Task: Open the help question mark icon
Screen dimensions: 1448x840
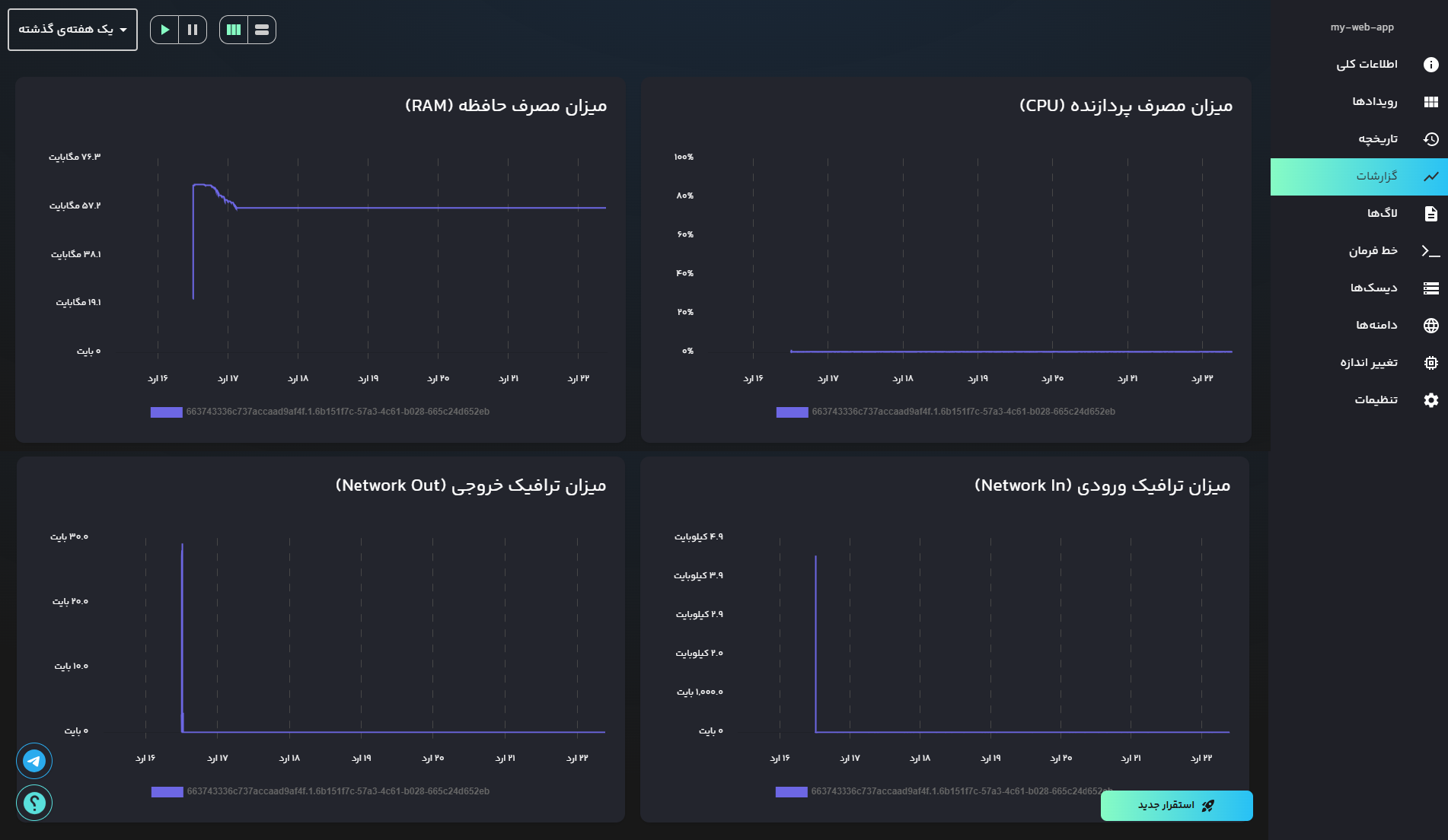Action: point(34,803)
